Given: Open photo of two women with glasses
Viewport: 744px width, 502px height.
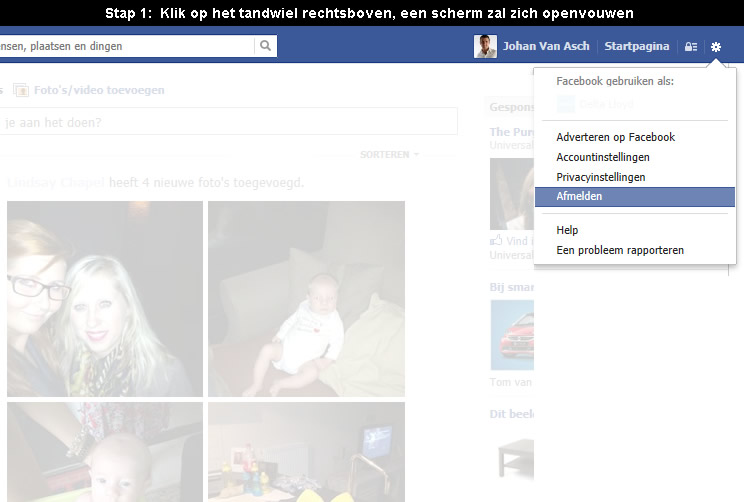Looking at the screenshot, I should (x=105, y=298).
